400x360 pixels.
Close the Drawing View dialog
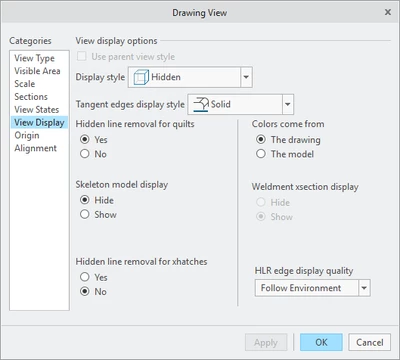pyautogui.click(x=388, y=12)
